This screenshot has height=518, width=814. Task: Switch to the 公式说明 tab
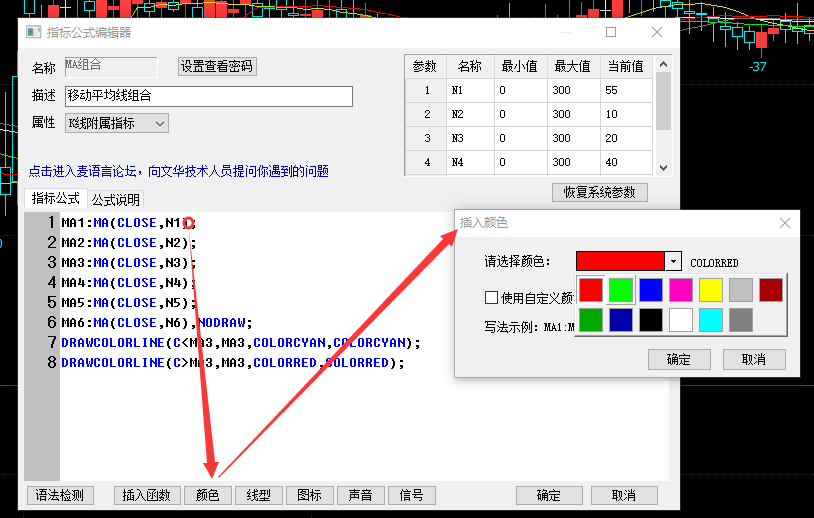pyautogui.click(x=116, y=199)
